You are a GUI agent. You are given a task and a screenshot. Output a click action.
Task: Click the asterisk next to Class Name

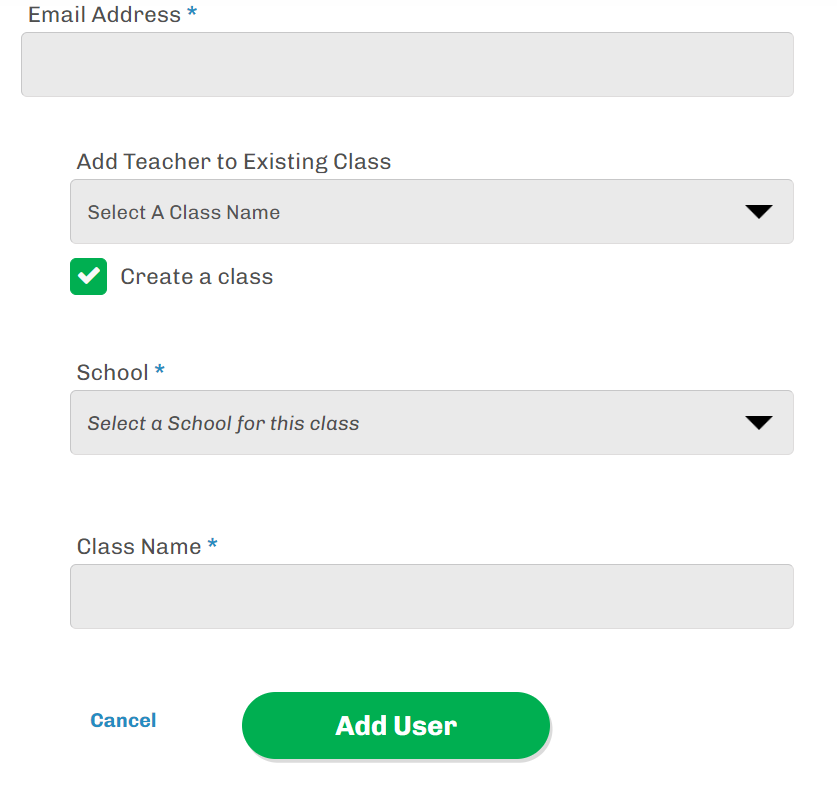click(212, 545)
